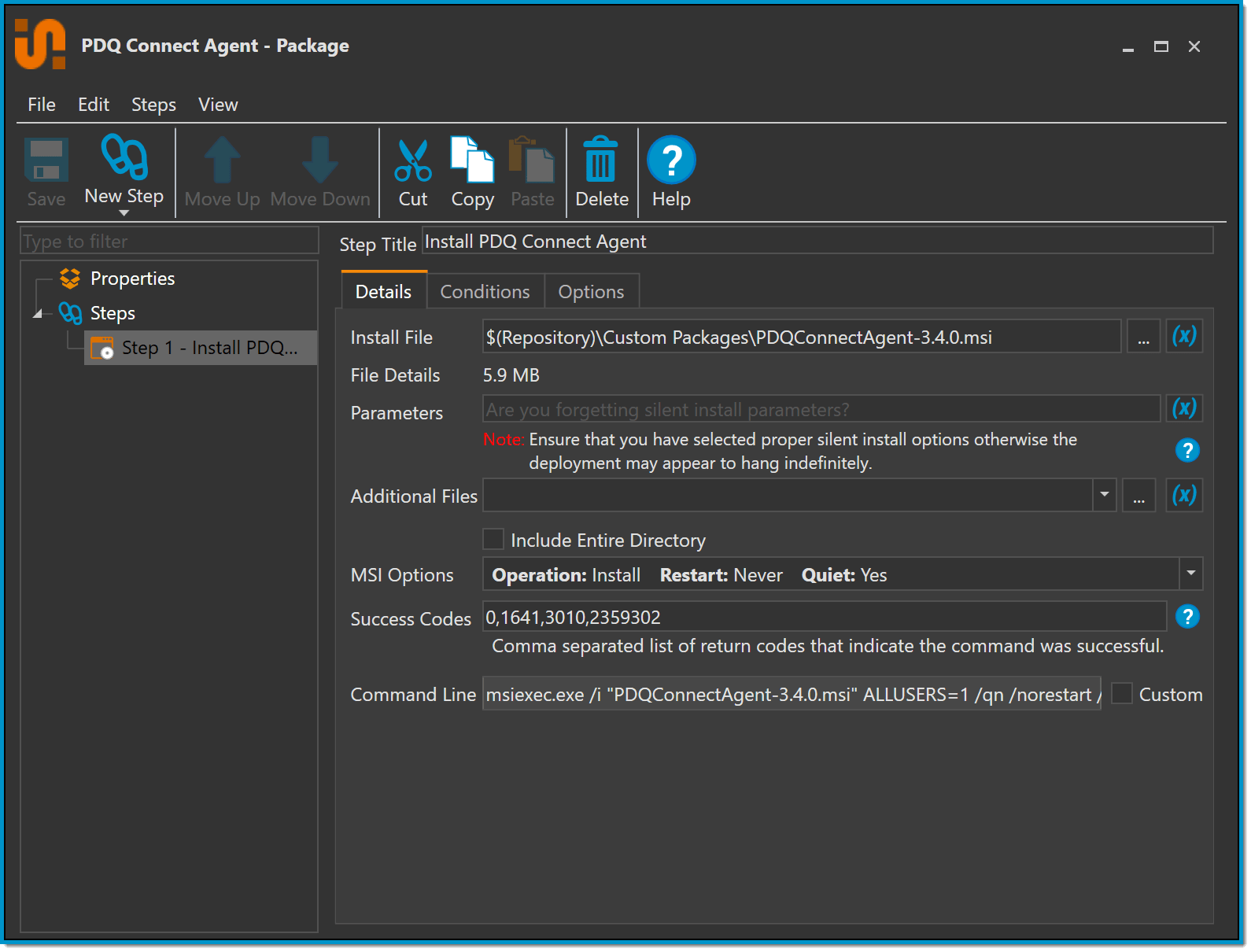This screenshot has height=952, width=1251.
Task: Insert a variable into the Additional Files field
Action: (1184, 495)
